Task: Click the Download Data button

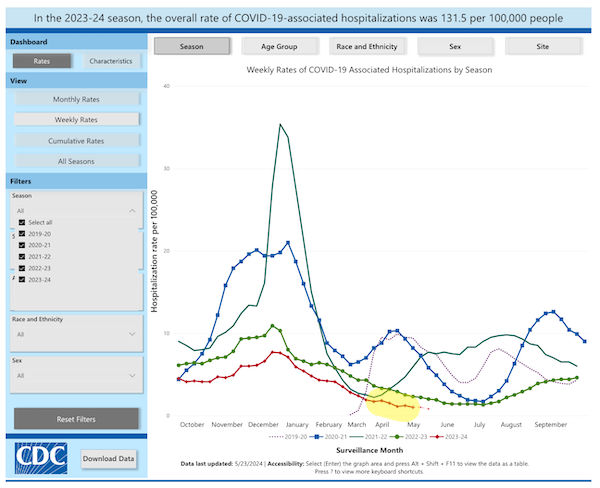Action: tap(109, 459)
